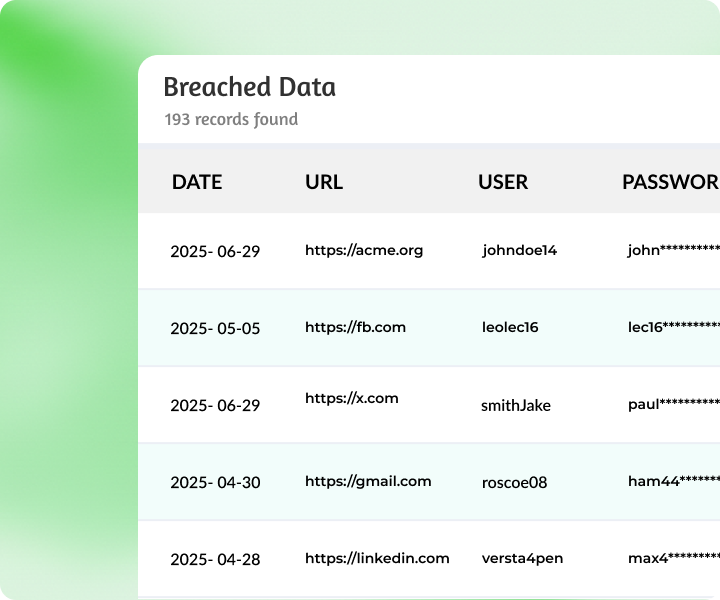The image size is (720, 600).
Task: Open the https://acme.org link
Action: tap(364, 250)
